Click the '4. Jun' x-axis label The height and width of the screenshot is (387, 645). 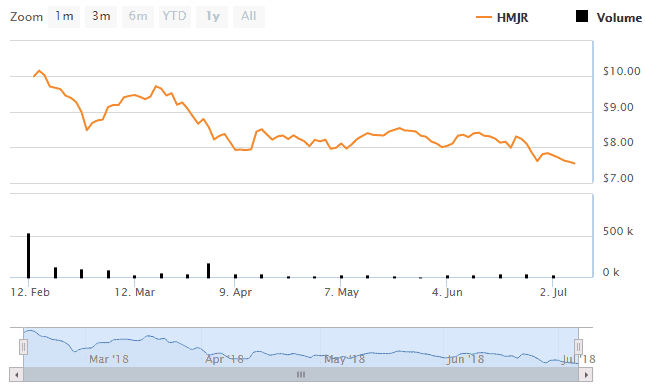pos(447,292)
